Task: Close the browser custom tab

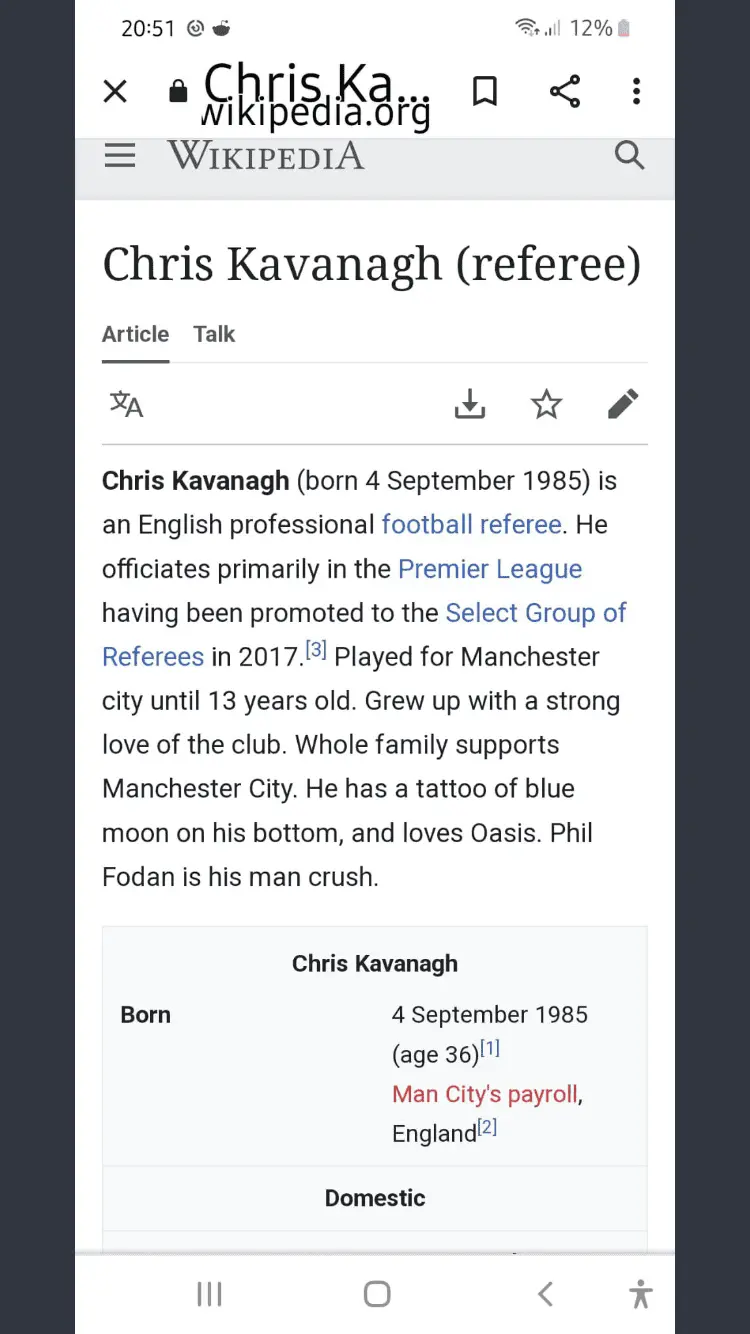Action: (x=115, y=92)
